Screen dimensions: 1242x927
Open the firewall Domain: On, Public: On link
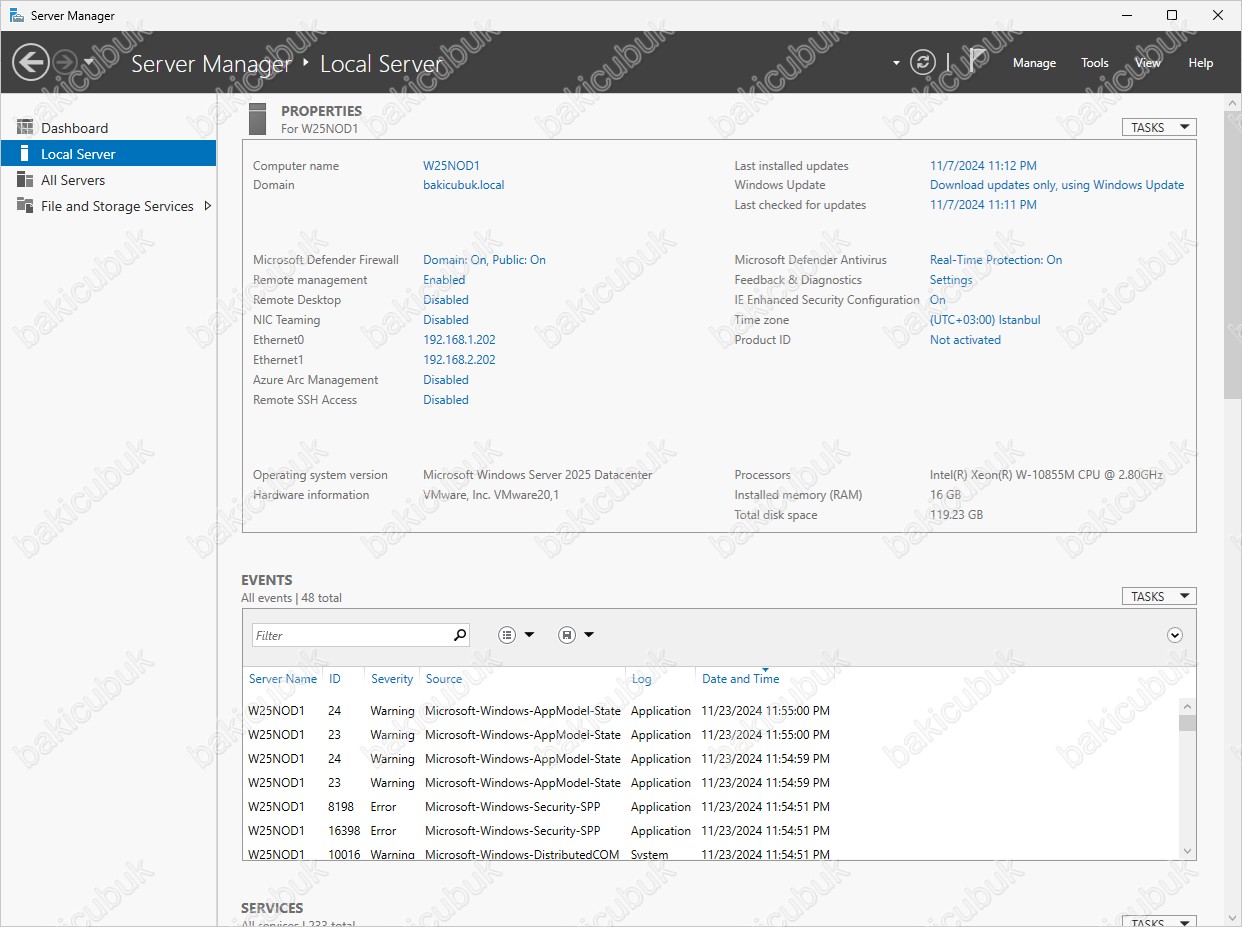(x=484, y=260)
